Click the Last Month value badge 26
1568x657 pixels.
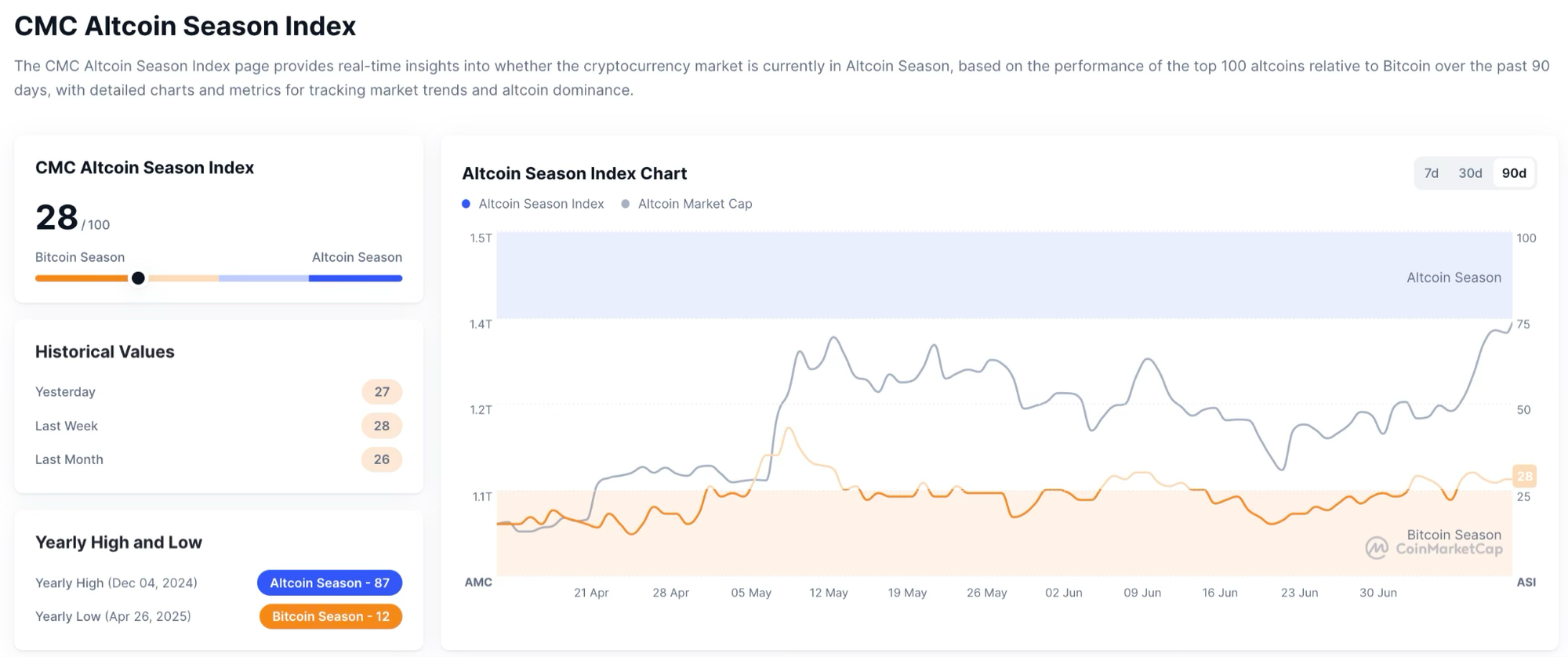(382, 459)
